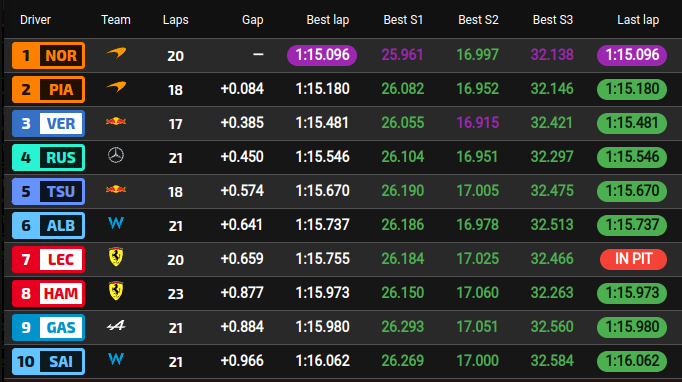Select the VER driver badge
This screenshot has height=382, width=682.
tap(48, 124)
